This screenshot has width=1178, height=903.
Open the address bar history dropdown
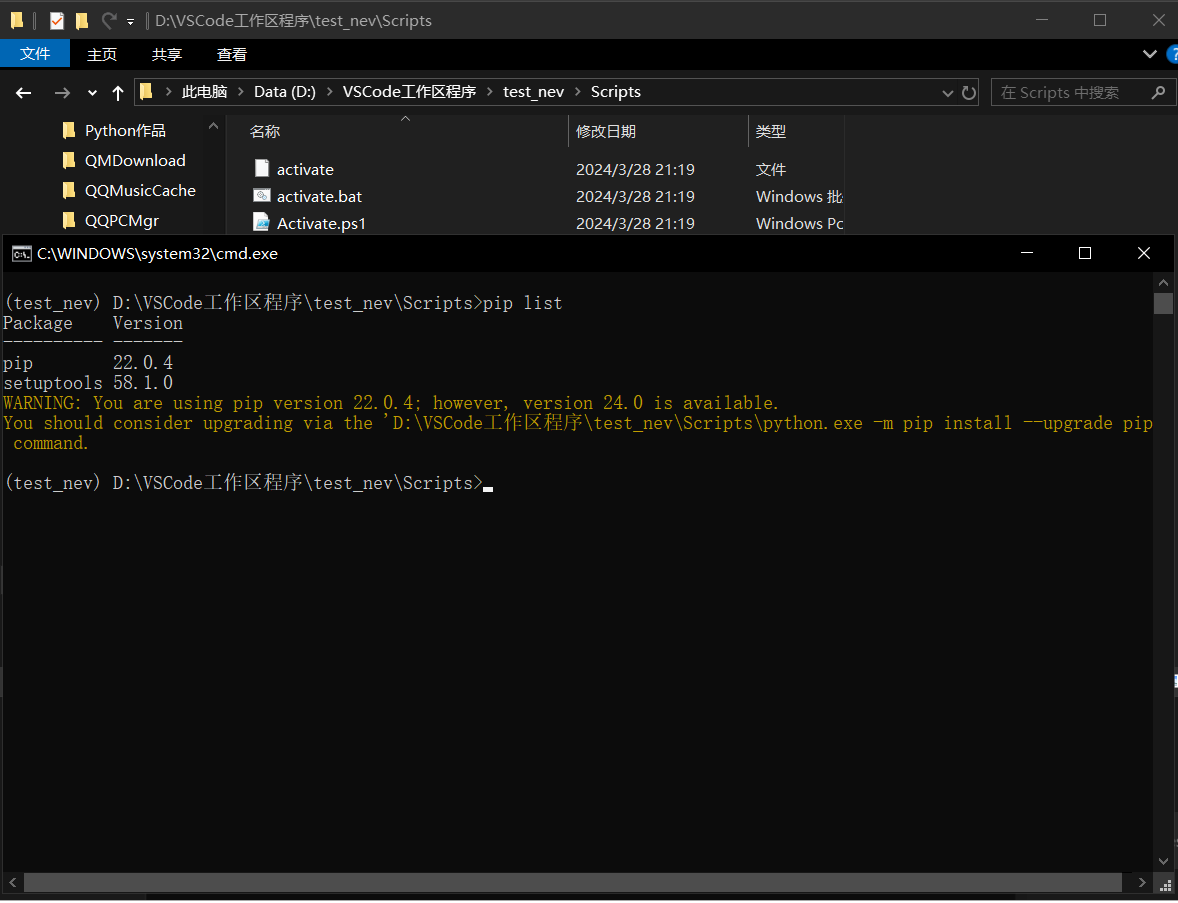[x=947, y=93]
